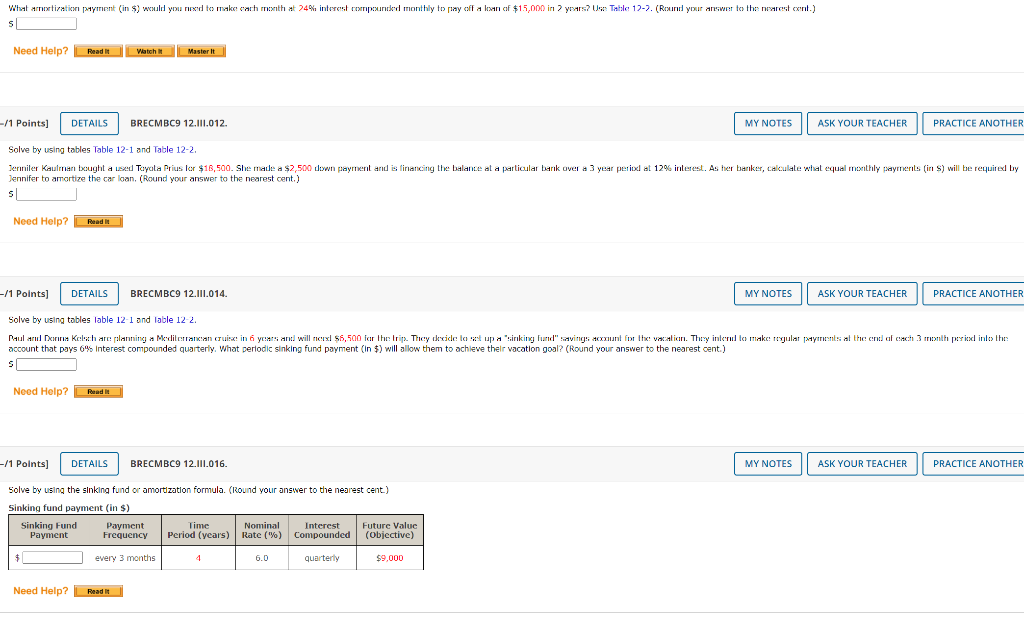Click the BRECMBC9 12.III.016. question code
1024x629 pixels.
pos(179,464)
